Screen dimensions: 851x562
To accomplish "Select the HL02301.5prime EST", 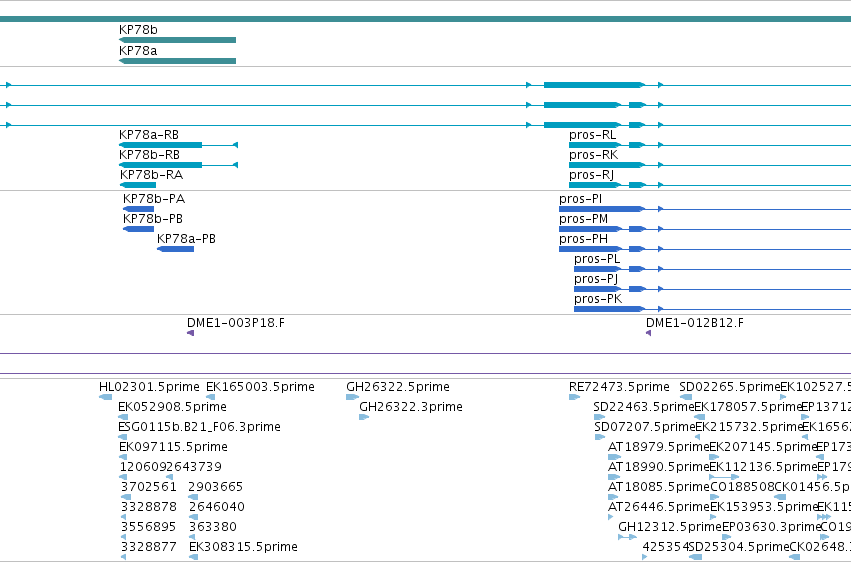I will (105, 397).
